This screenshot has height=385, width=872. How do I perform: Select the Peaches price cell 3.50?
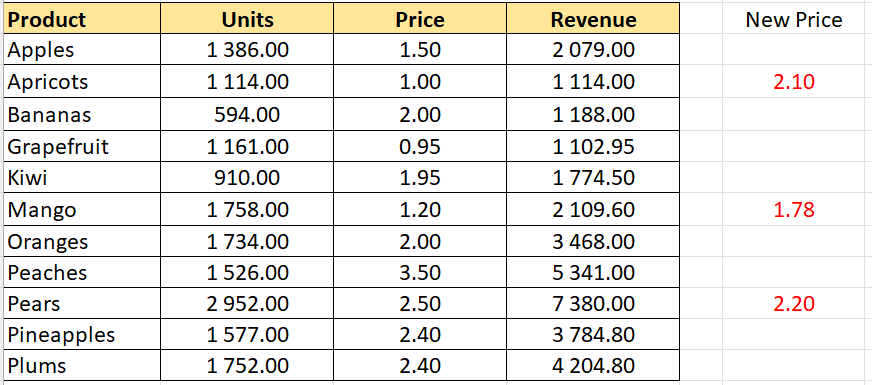(x=420, y=273)
